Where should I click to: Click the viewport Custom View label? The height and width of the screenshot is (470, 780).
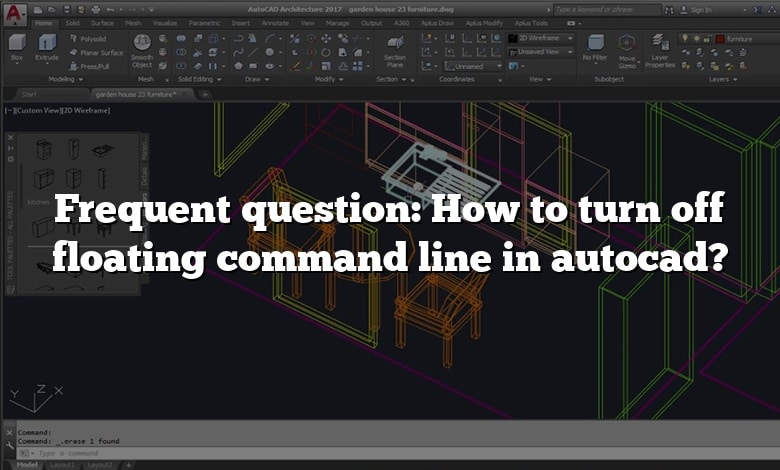click(x=37, y=110)
